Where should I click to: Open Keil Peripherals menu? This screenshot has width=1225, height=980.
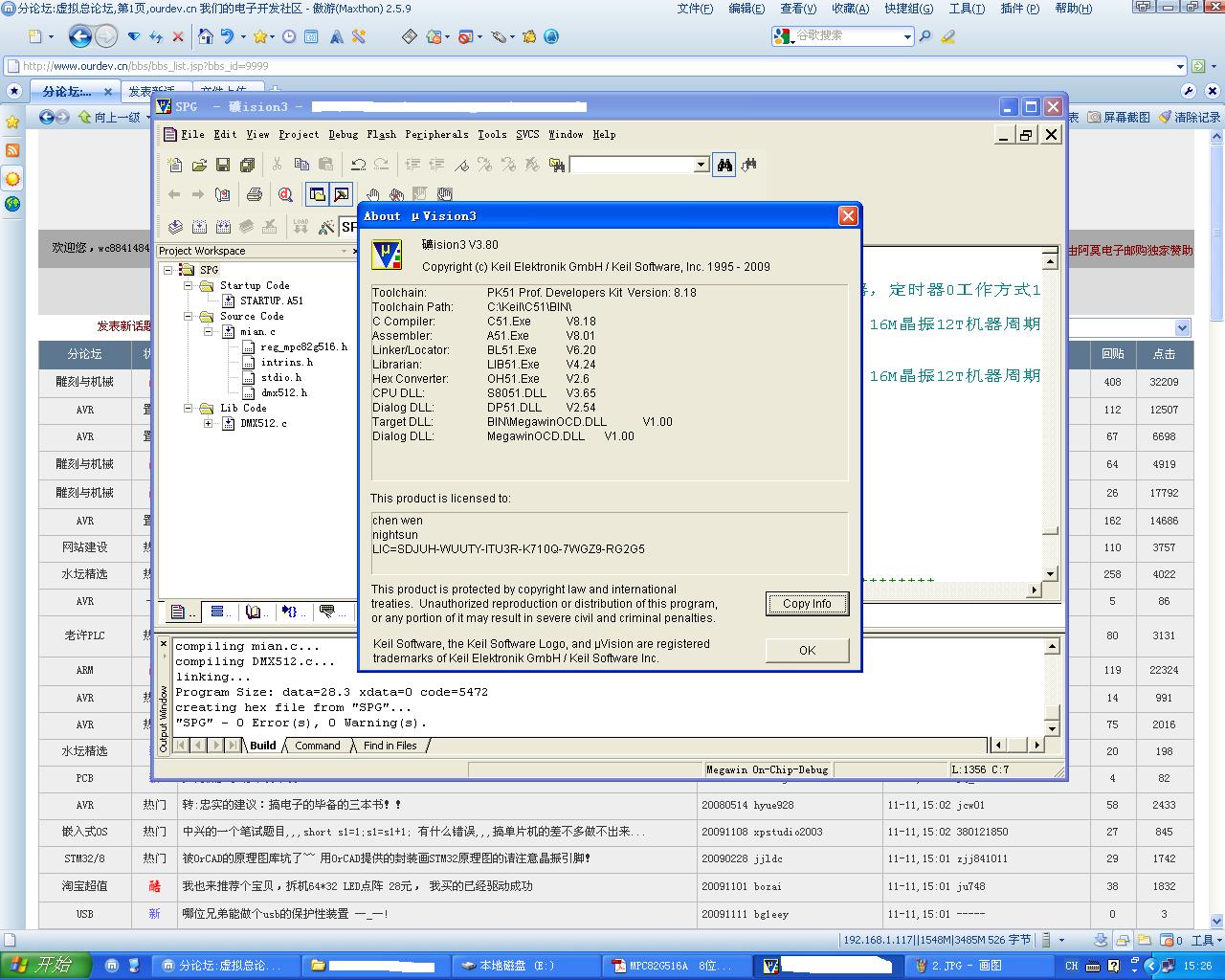click(436, 134)
